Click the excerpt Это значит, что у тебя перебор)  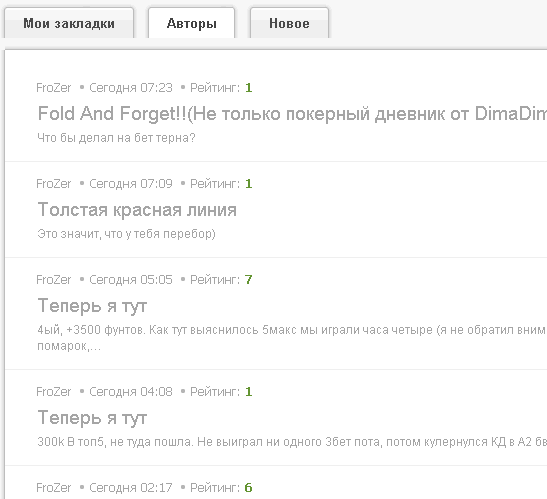coord(126,234)
